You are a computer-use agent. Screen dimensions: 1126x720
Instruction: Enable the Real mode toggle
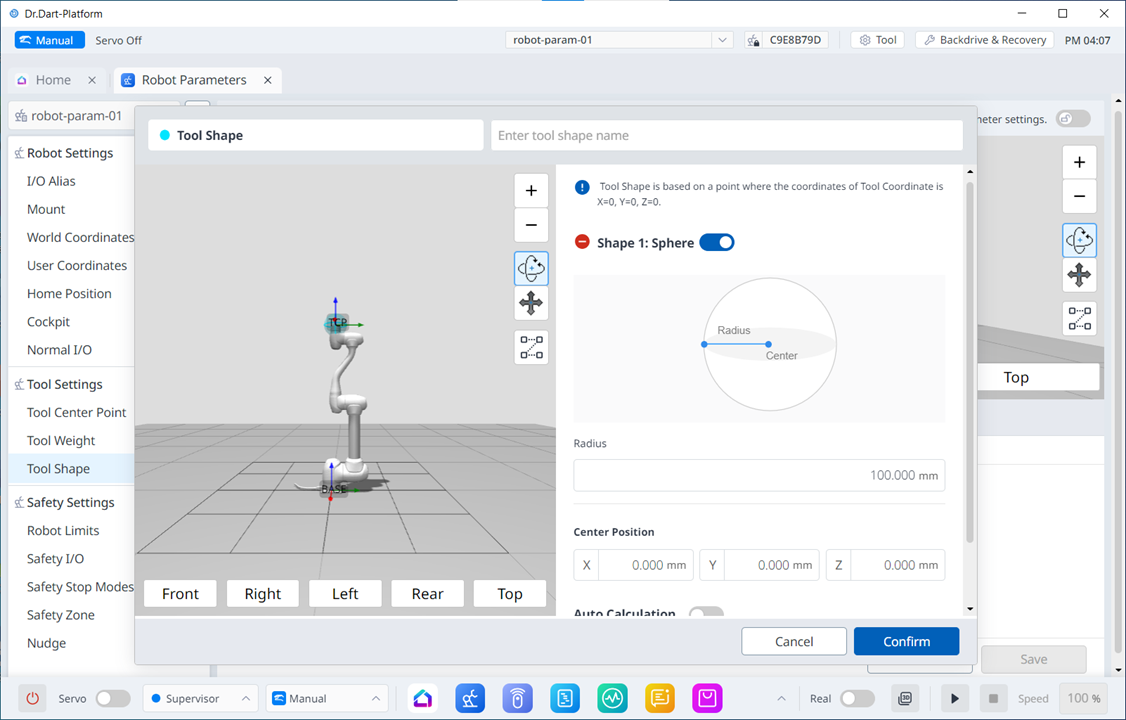[856, 698]
